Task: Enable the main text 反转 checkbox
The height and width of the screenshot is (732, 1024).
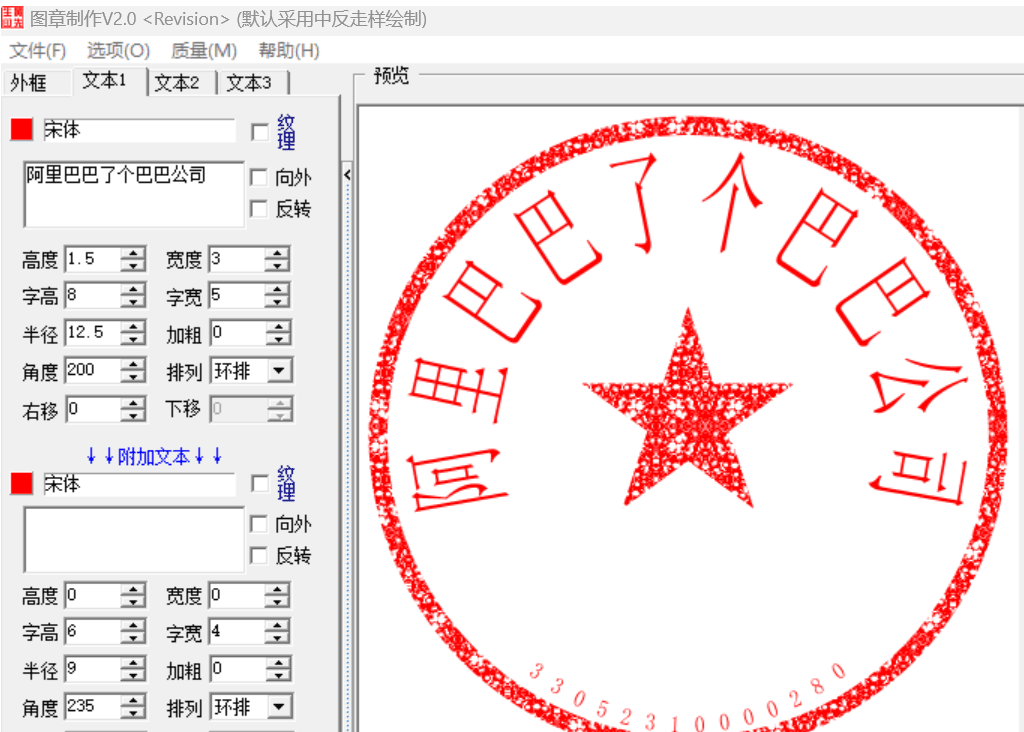Action: pos(259,209)
